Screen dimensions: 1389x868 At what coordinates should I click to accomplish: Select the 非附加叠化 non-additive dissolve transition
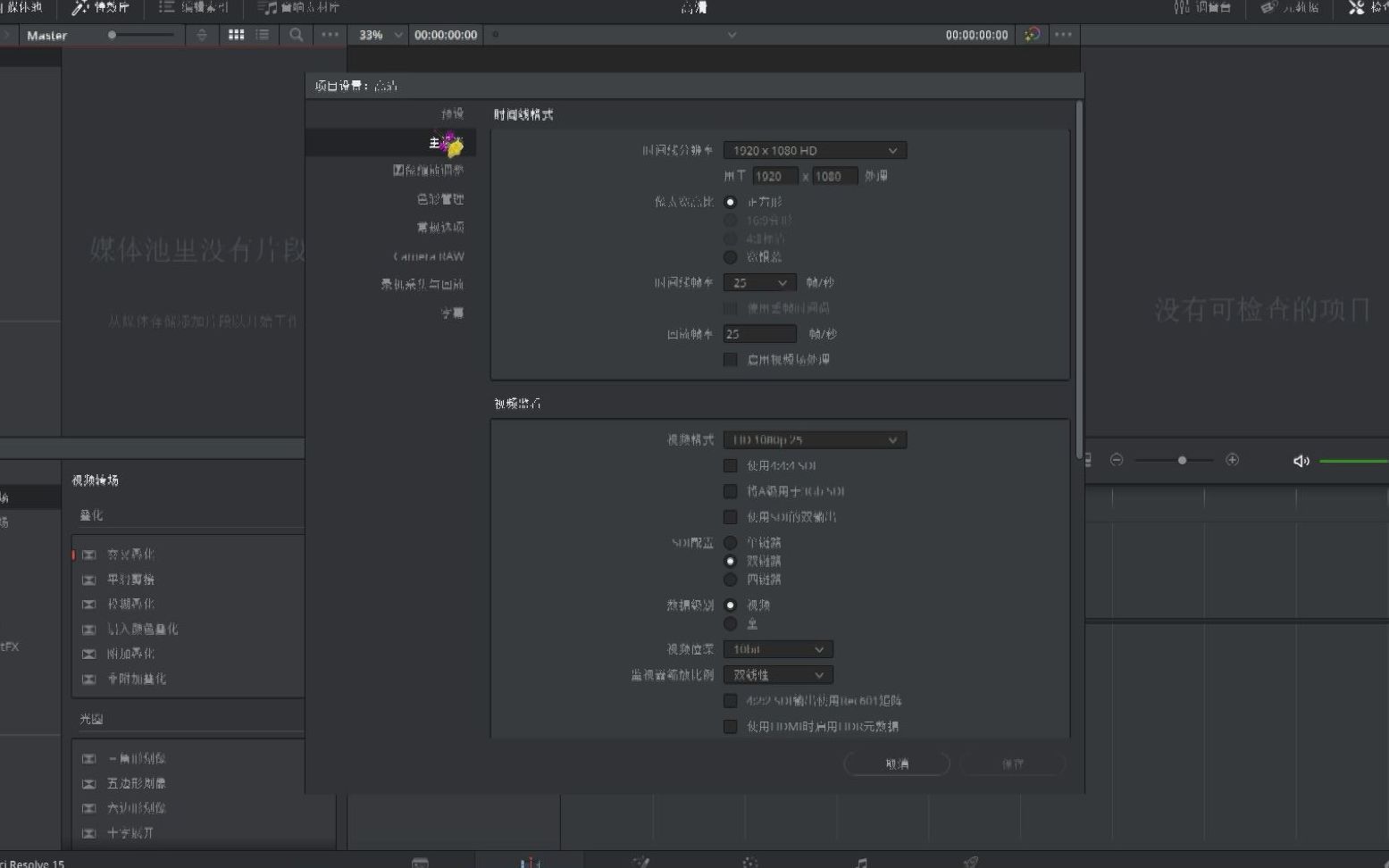(124, 679)
